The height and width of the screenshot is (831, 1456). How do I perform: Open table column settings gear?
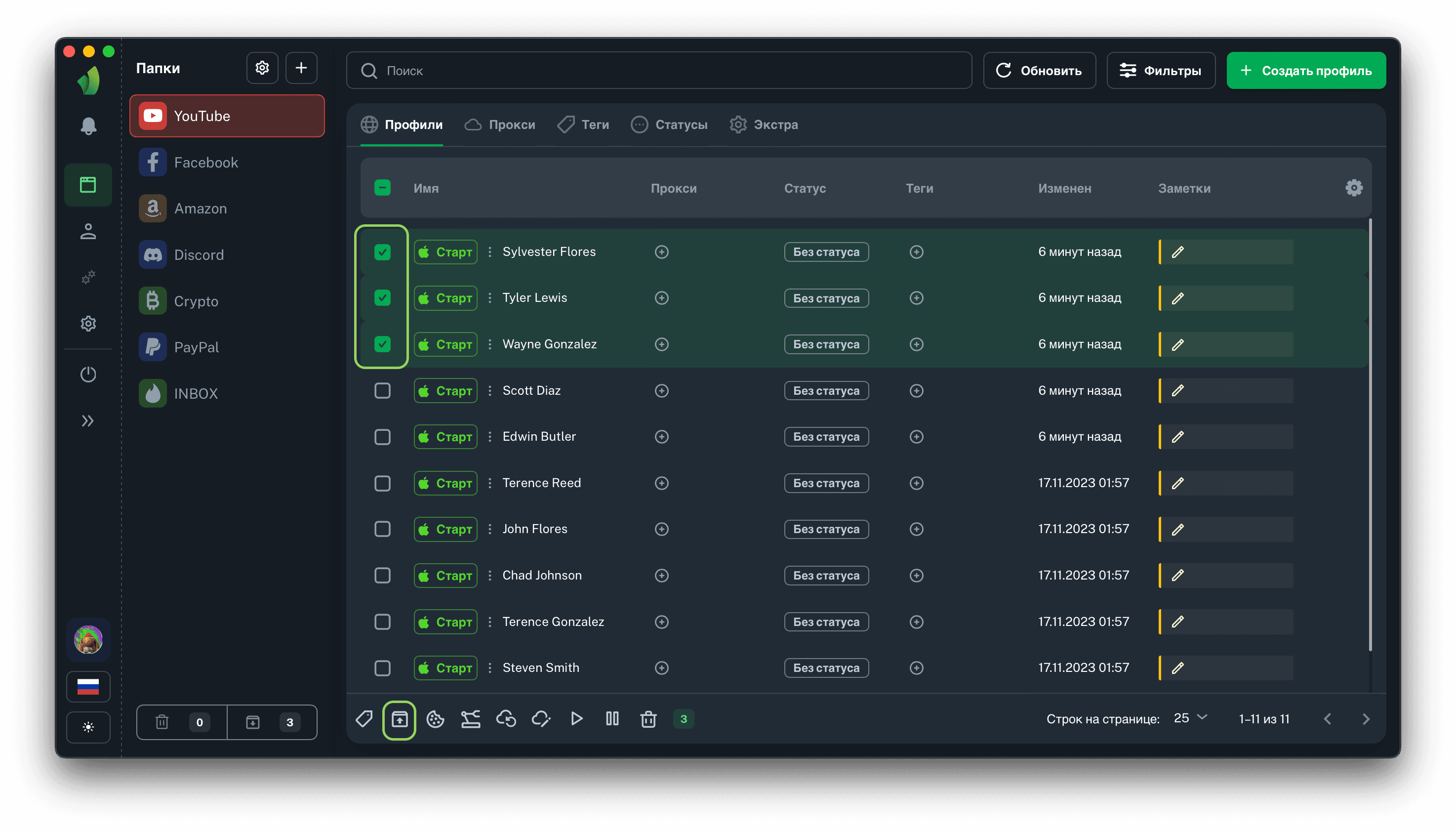(x=1353, y=188)
